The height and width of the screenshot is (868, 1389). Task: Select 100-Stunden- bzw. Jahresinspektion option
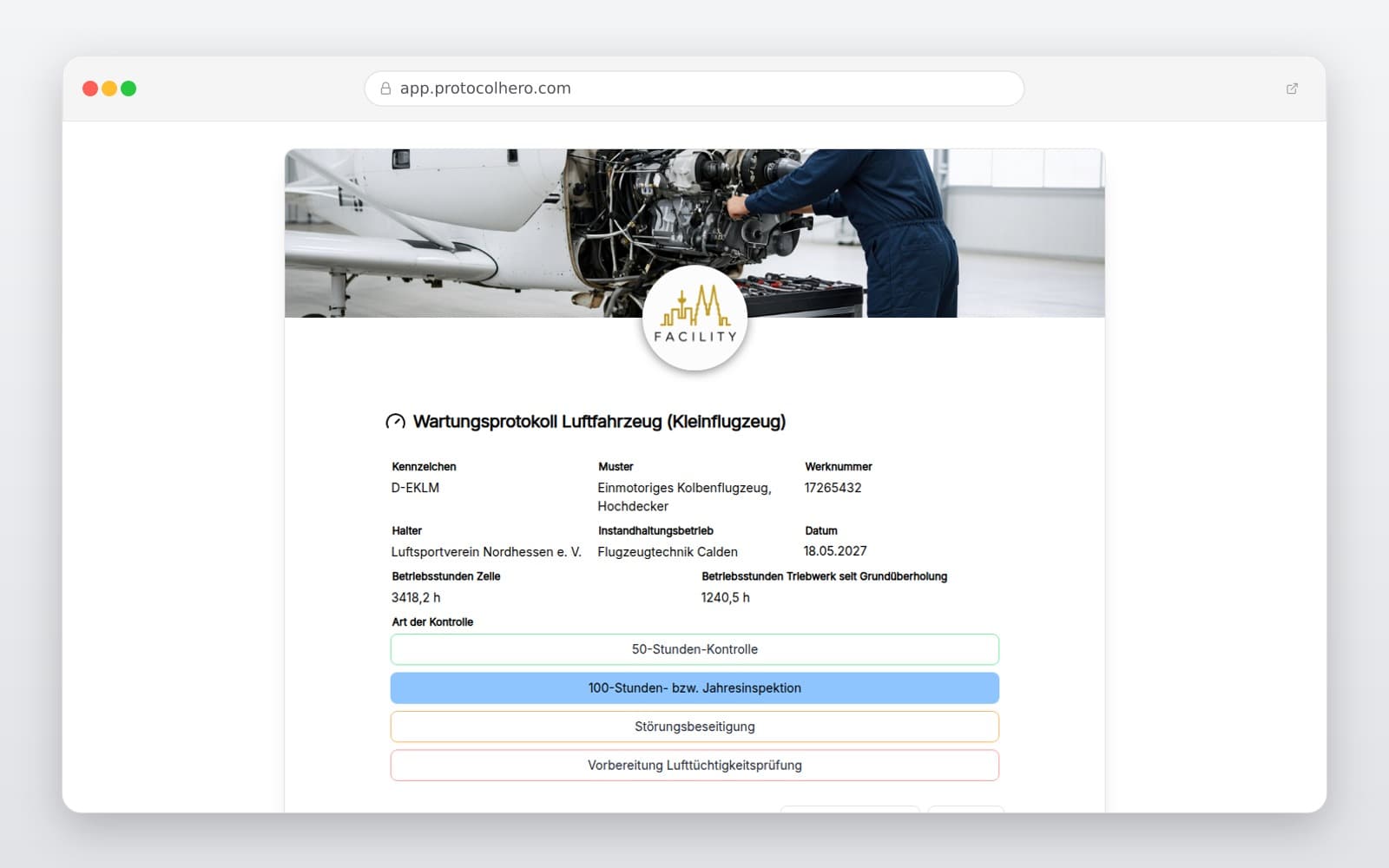694,688
